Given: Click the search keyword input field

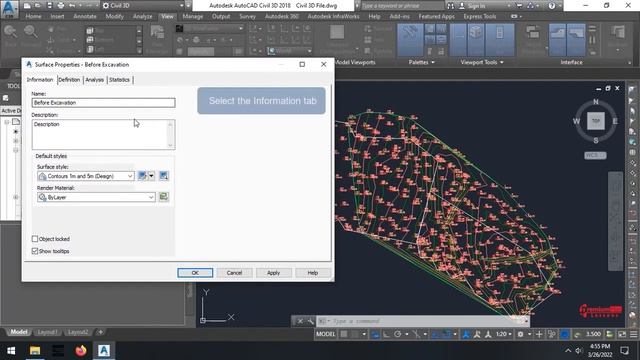Looking at the screenshot, I should [402, 6].
